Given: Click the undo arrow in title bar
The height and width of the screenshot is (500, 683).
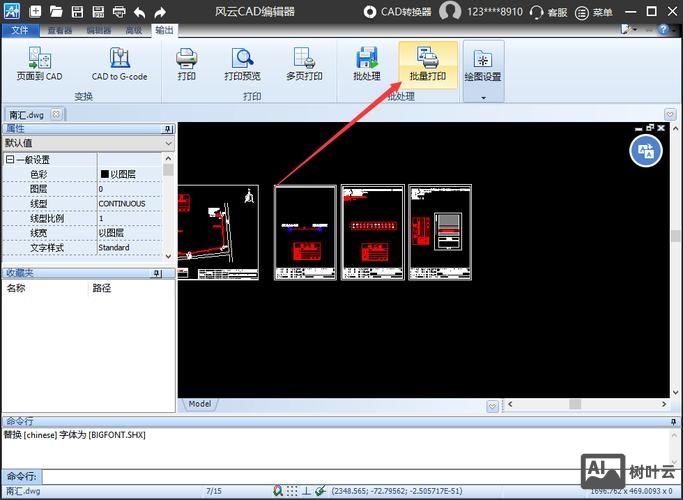Looking at the screenshot, I should point(139,12).
